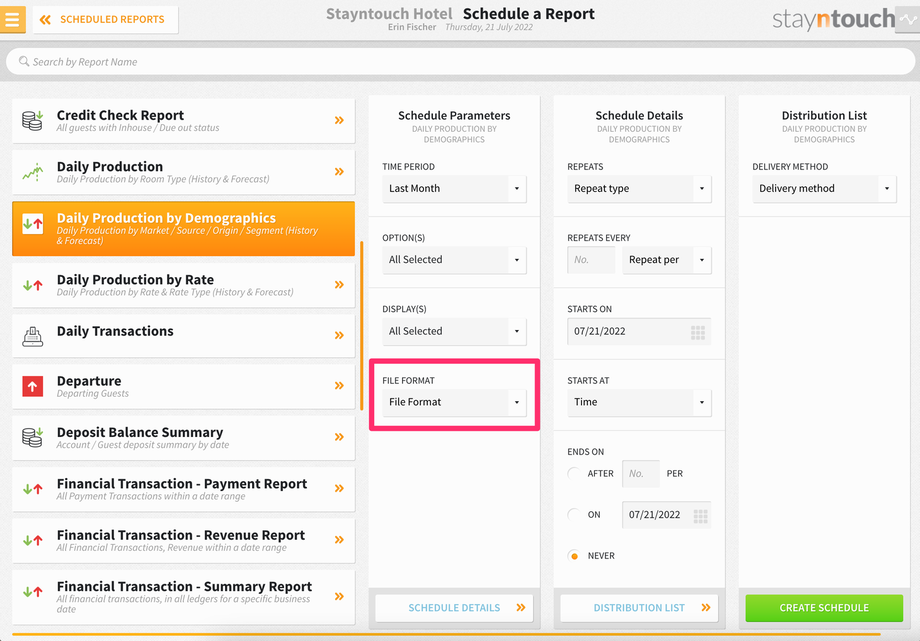Click the chevron arrow on Revenue Report

pyautogui.click(x=339, y=539)
